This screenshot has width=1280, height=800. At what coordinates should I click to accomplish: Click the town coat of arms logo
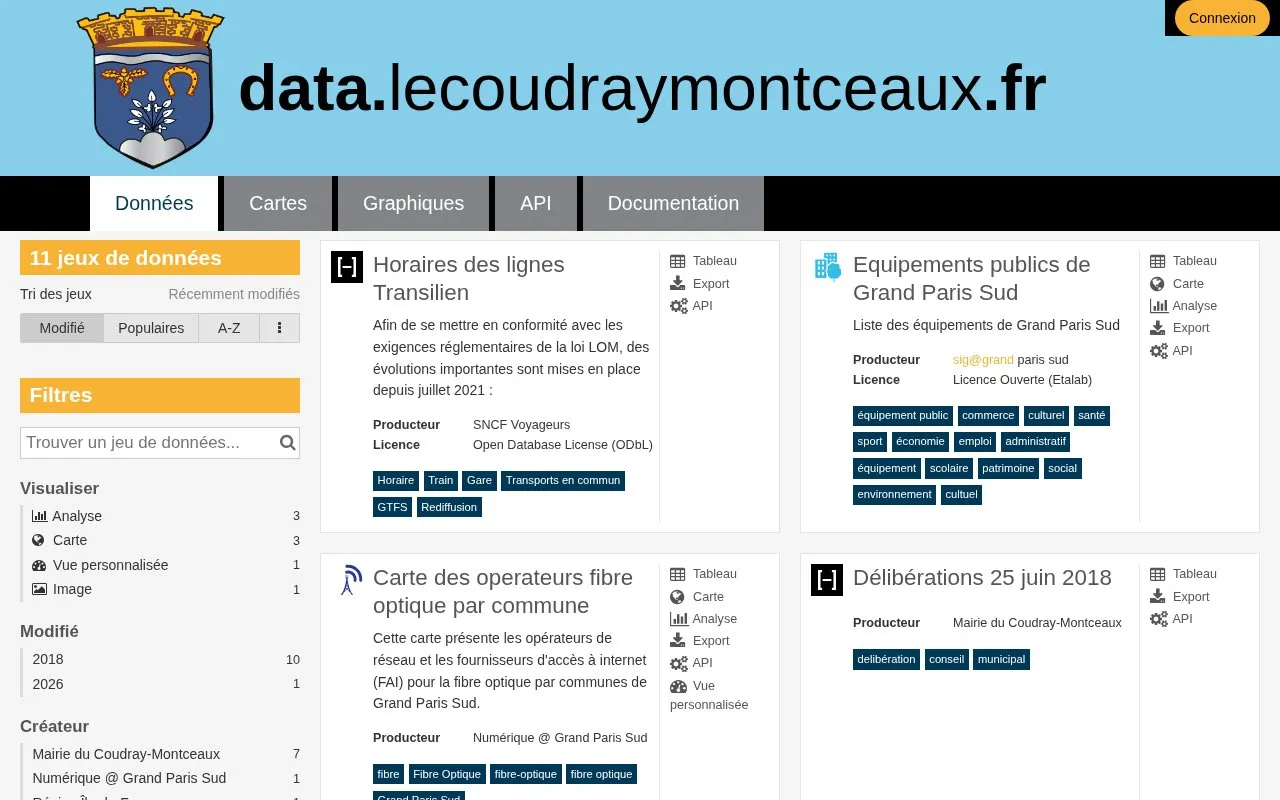[x=151, y=88]
